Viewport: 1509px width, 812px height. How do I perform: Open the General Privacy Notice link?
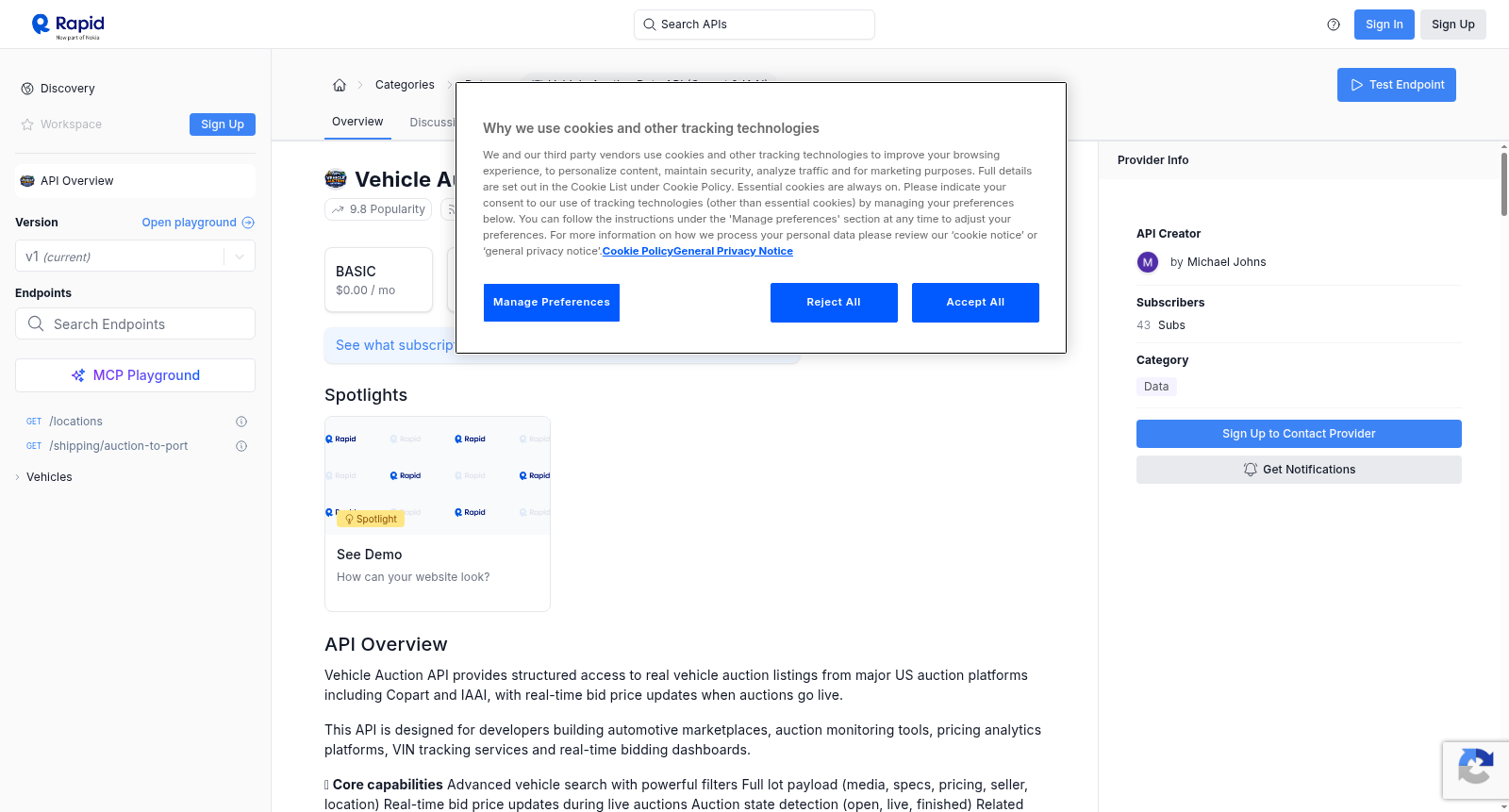[x=733, y=251]
